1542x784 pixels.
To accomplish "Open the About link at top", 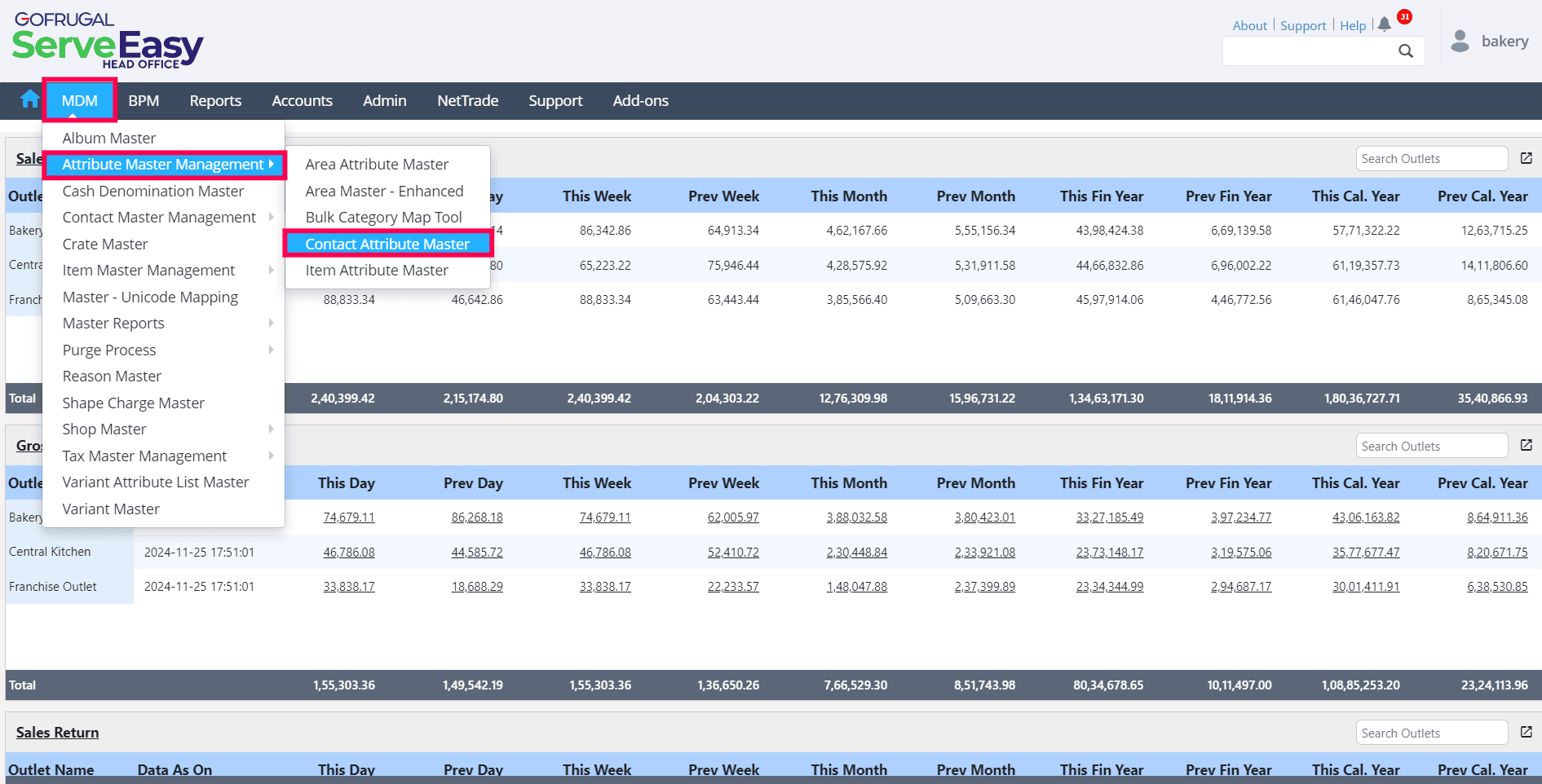I will click(x=1249, y=26).
